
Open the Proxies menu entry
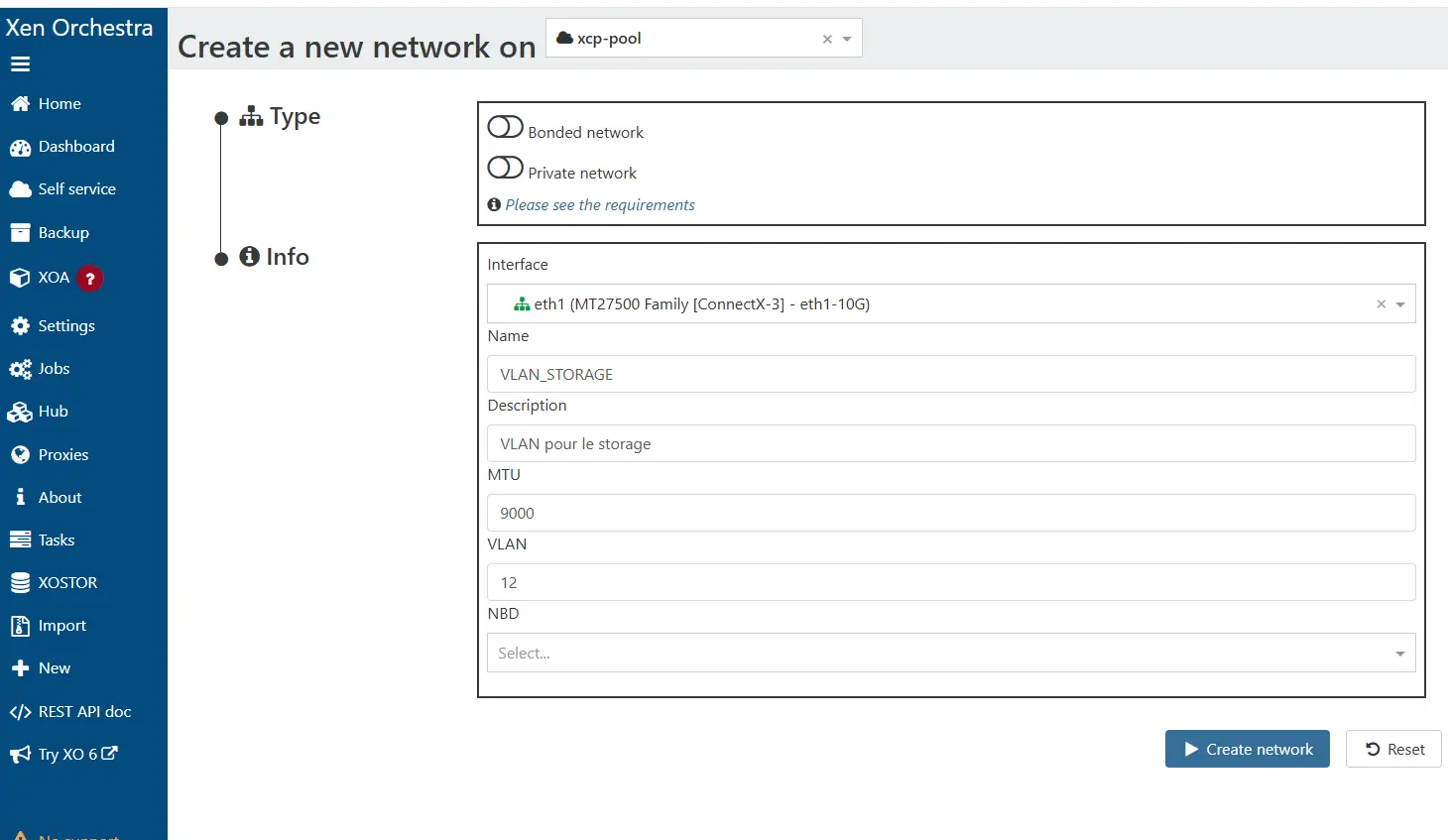tap(62, 454)
